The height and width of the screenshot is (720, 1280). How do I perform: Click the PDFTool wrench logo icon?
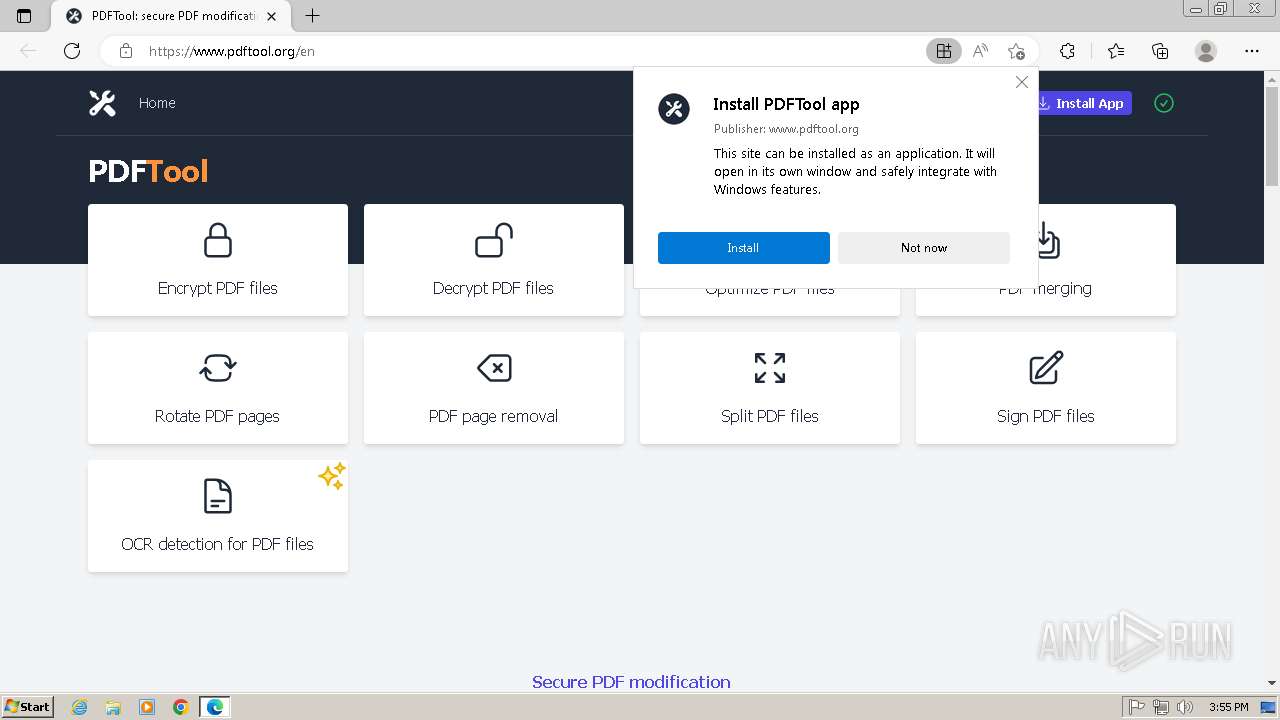pos(102,103)
